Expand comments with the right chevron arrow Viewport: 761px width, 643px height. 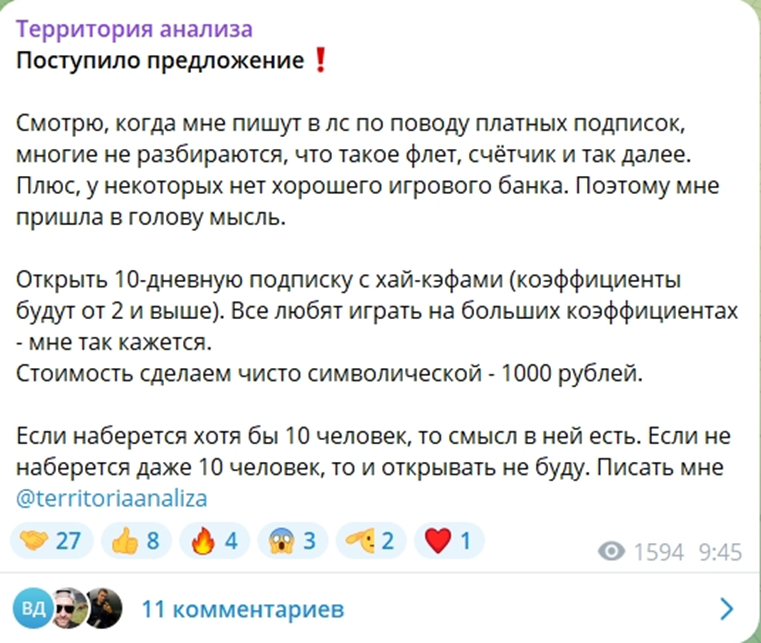click(727, 608)
